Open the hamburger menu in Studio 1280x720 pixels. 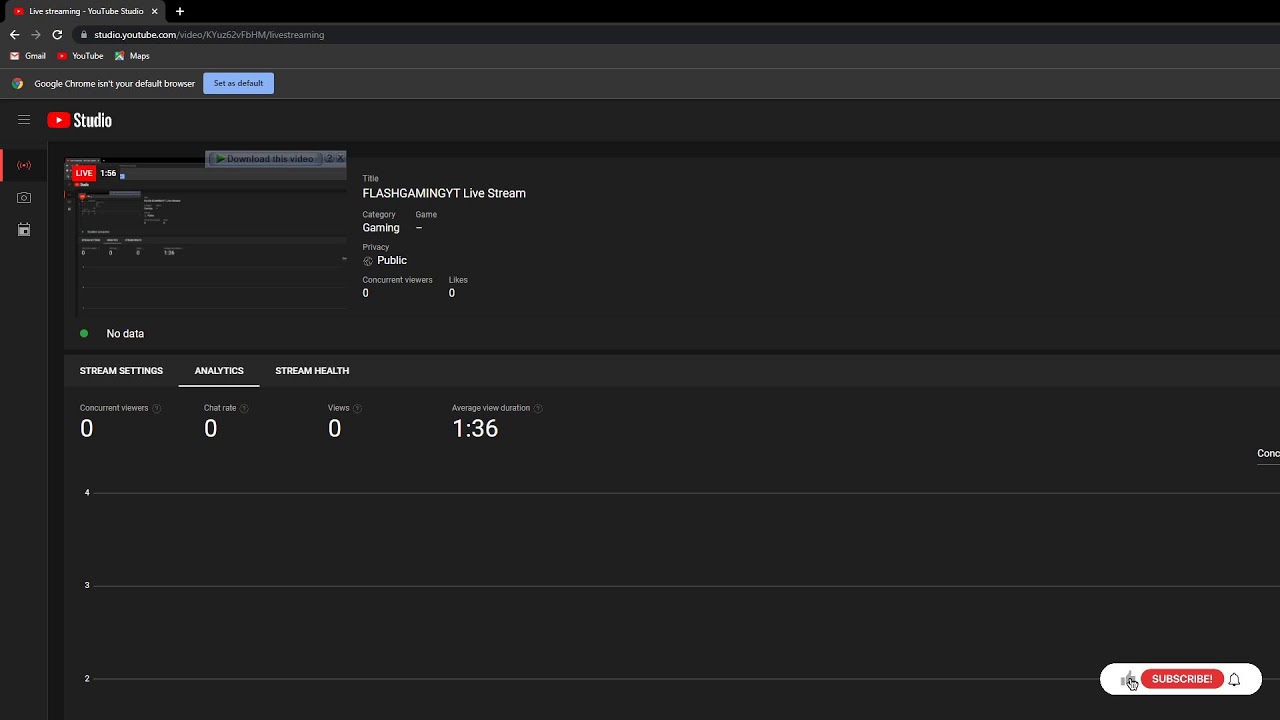point(24,120)
